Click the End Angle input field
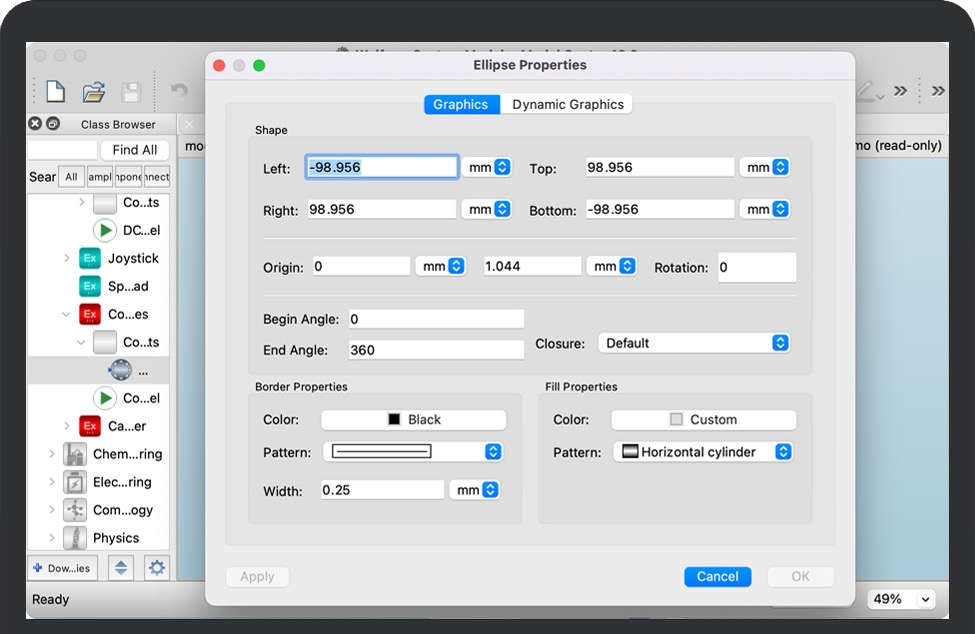This screenshot has height=634, width=975. tap(436, 350)
